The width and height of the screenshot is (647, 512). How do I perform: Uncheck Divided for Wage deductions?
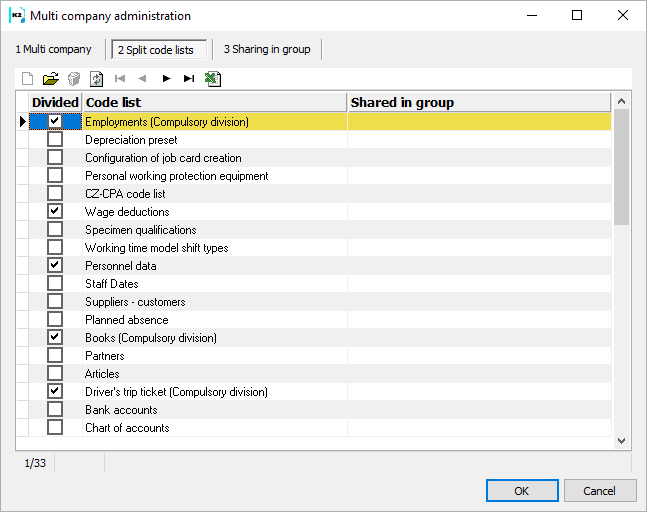pyautogui.click(x=55, y=212)
